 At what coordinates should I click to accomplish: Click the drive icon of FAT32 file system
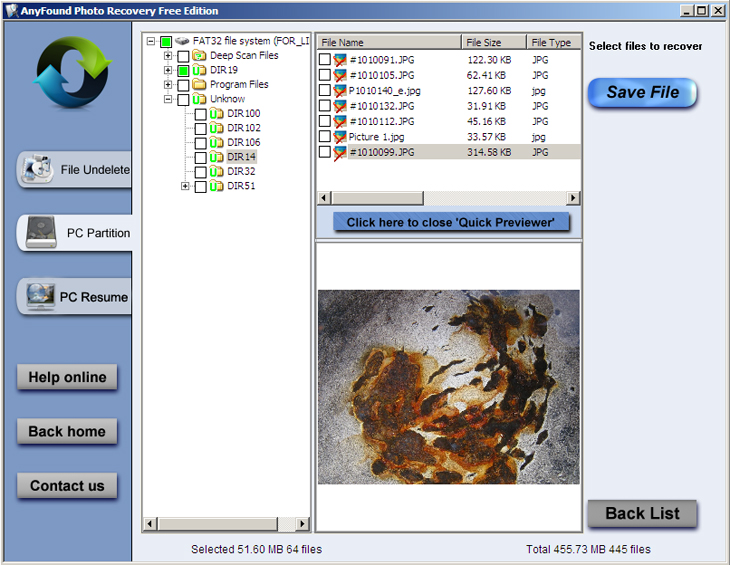point(182,41)
